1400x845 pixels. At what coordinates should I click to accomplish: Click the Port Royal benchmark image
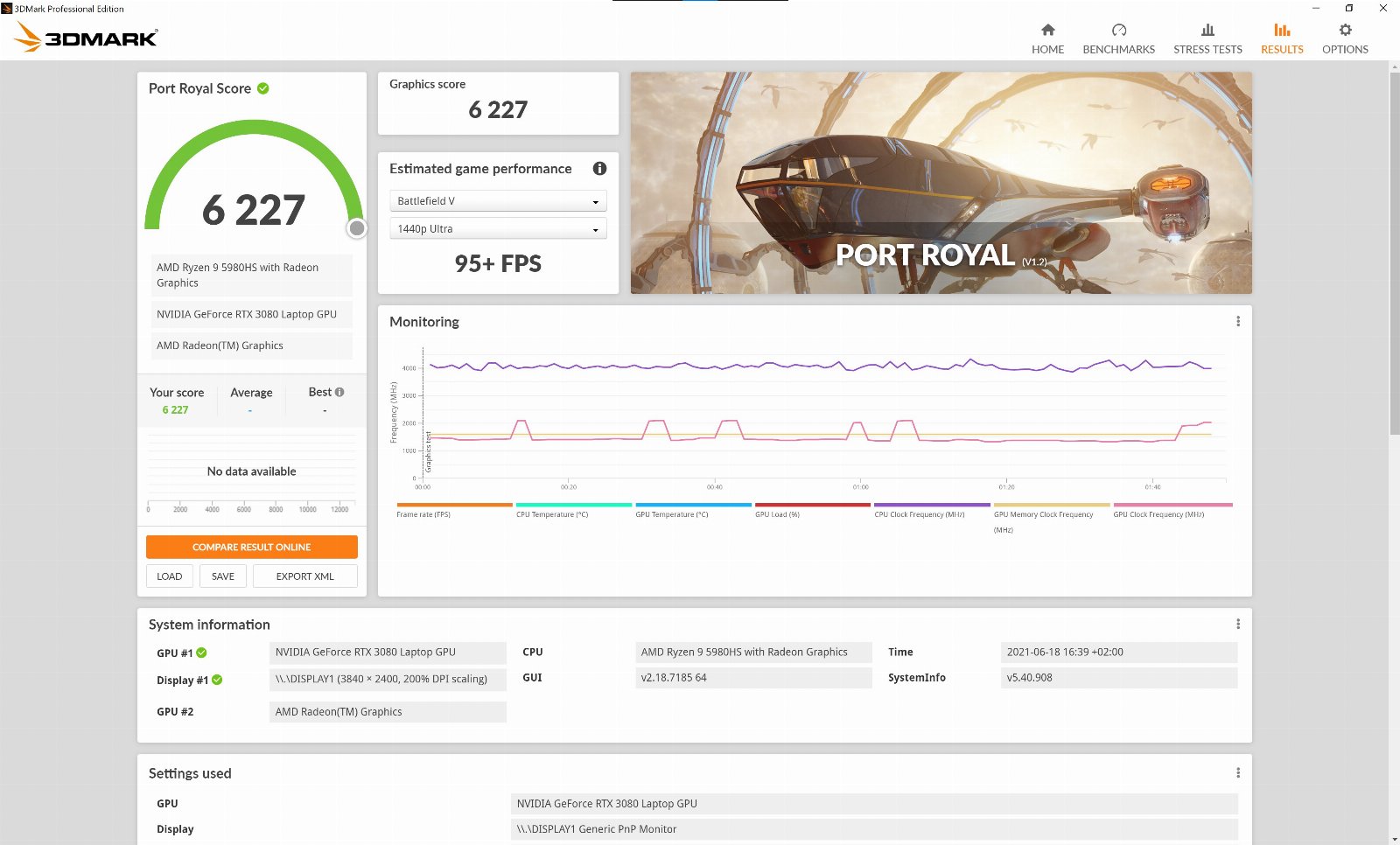point(941,183)
